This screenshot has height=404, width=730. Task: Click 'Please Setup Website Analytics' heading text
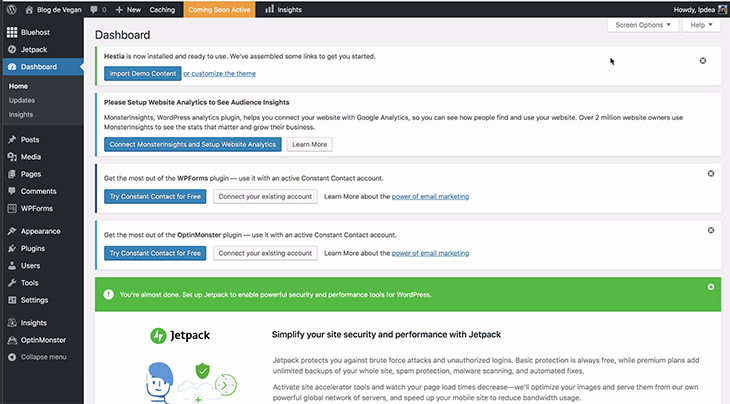[196, 102]
